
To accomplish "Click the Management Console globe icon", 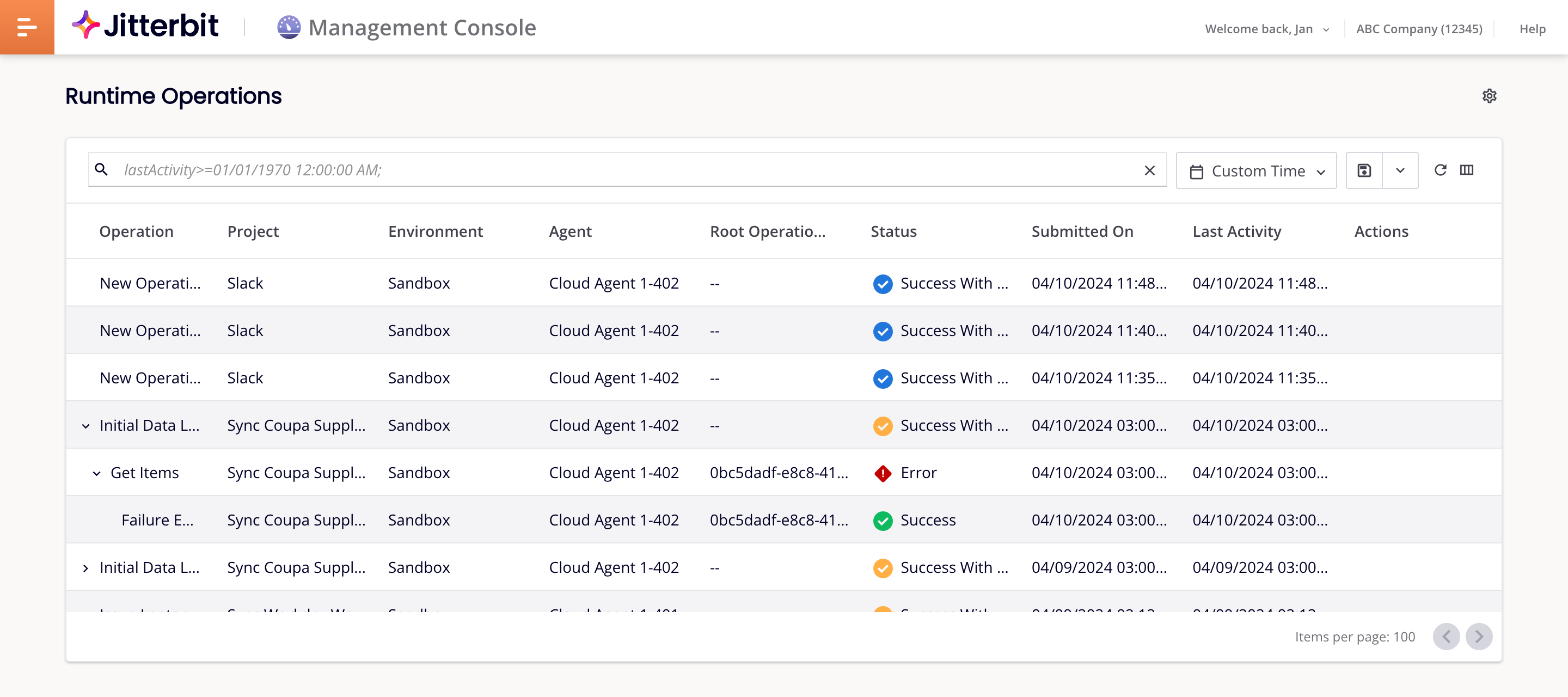I will tap(287, 27).
